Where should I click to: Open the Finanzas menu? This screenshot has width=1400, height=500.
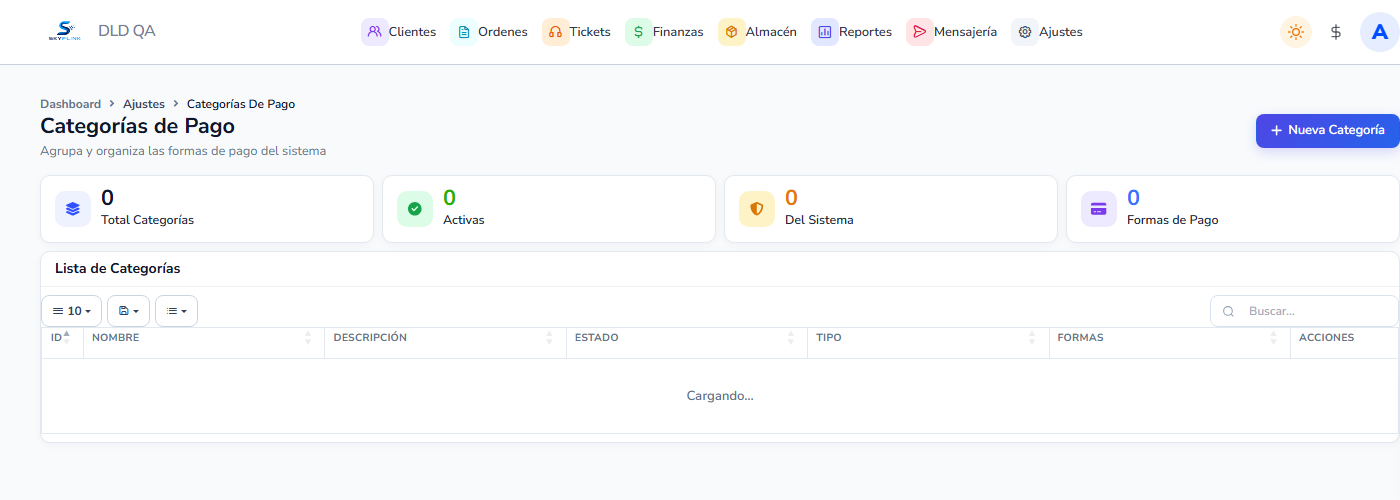[x=665, y=32]
